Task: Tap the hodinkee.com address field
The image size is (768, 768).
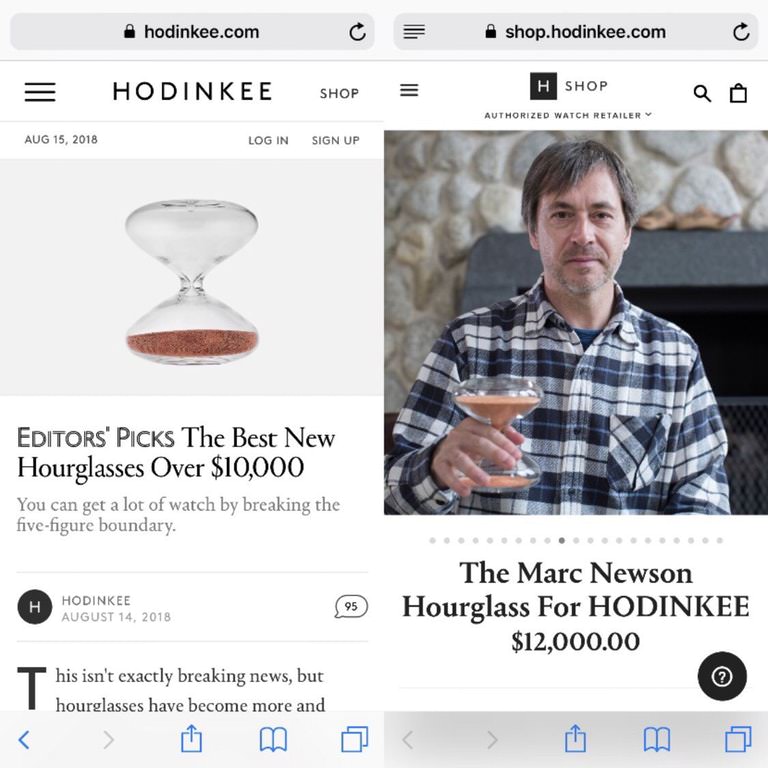Action: (192, 32)
